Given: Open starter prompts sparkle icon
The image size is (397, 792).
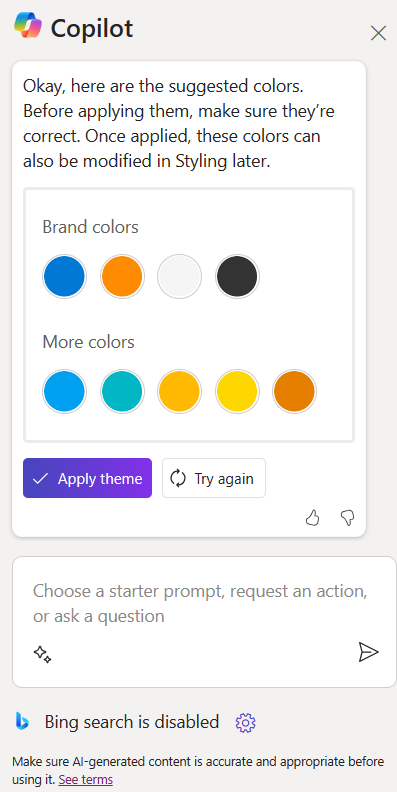Looking at the screenshot, I should (x=42, y=654).
